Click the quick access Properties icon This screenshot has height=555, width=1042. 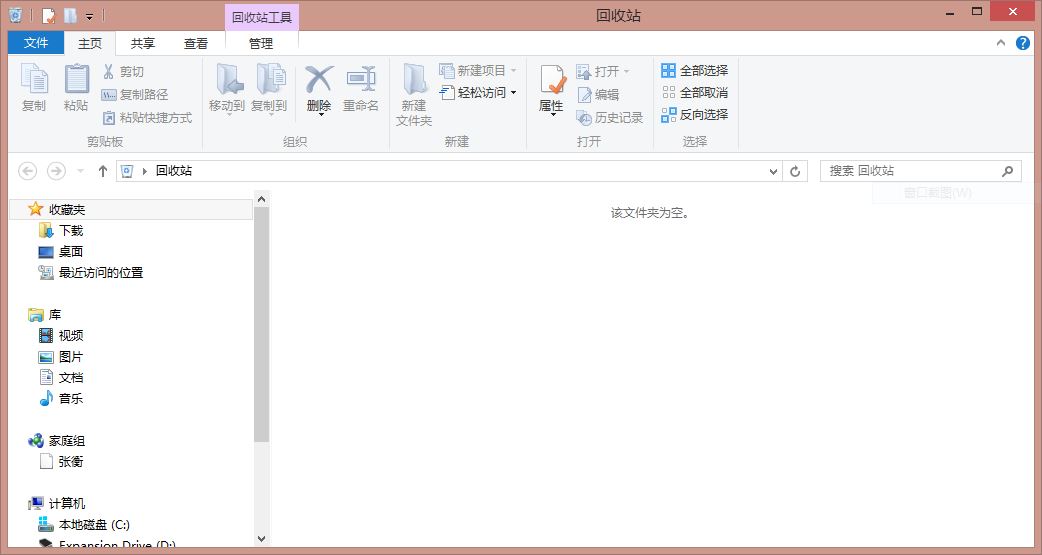(49, 15)
